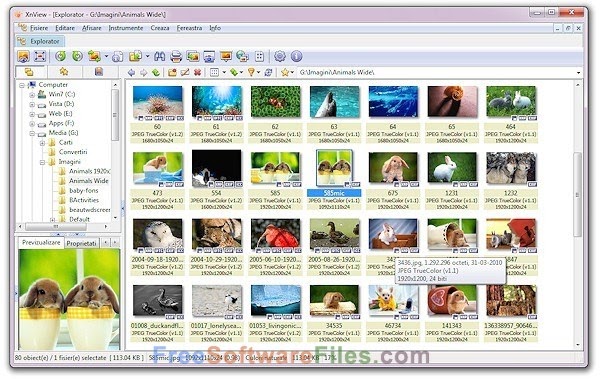The image size is (600, 379).
Task: Go forward with the right arrow icon
Action: [143, 72]
